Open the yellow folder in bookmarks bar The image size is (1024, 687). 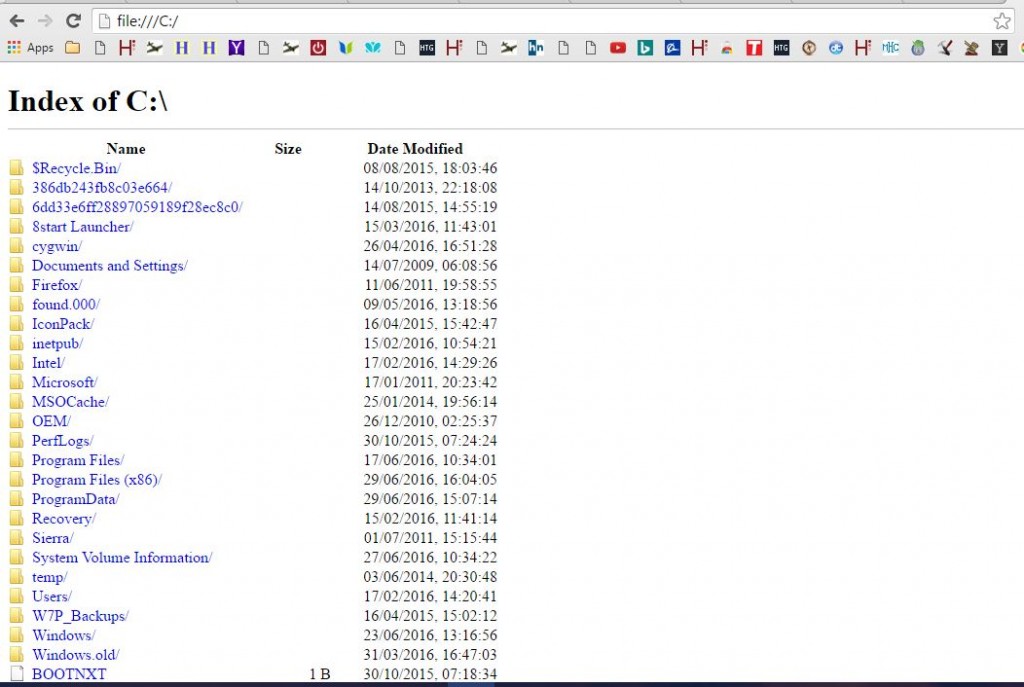click(72, 48)
